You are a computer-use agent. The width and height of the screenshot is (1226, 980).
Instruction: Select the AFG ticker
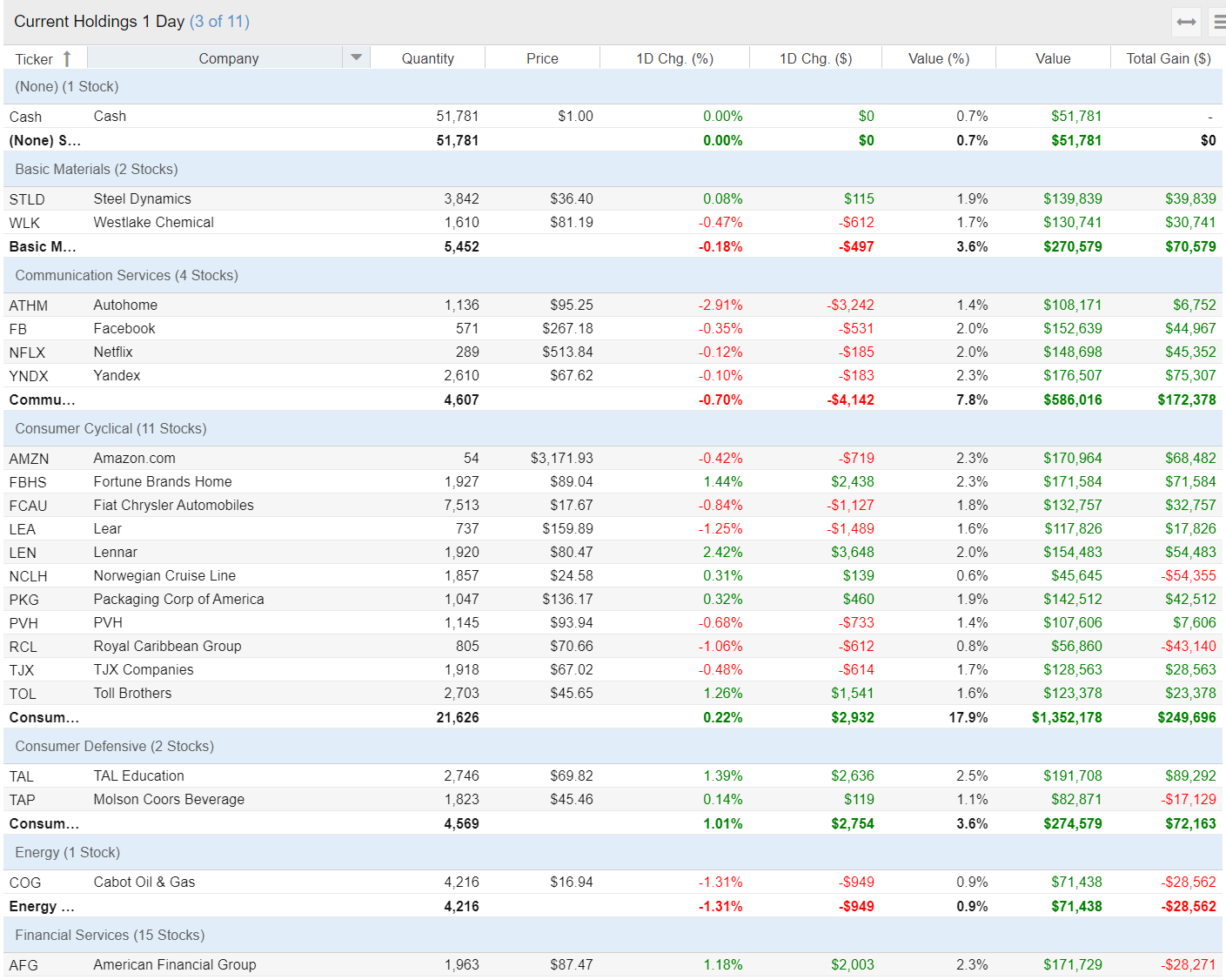23,965
